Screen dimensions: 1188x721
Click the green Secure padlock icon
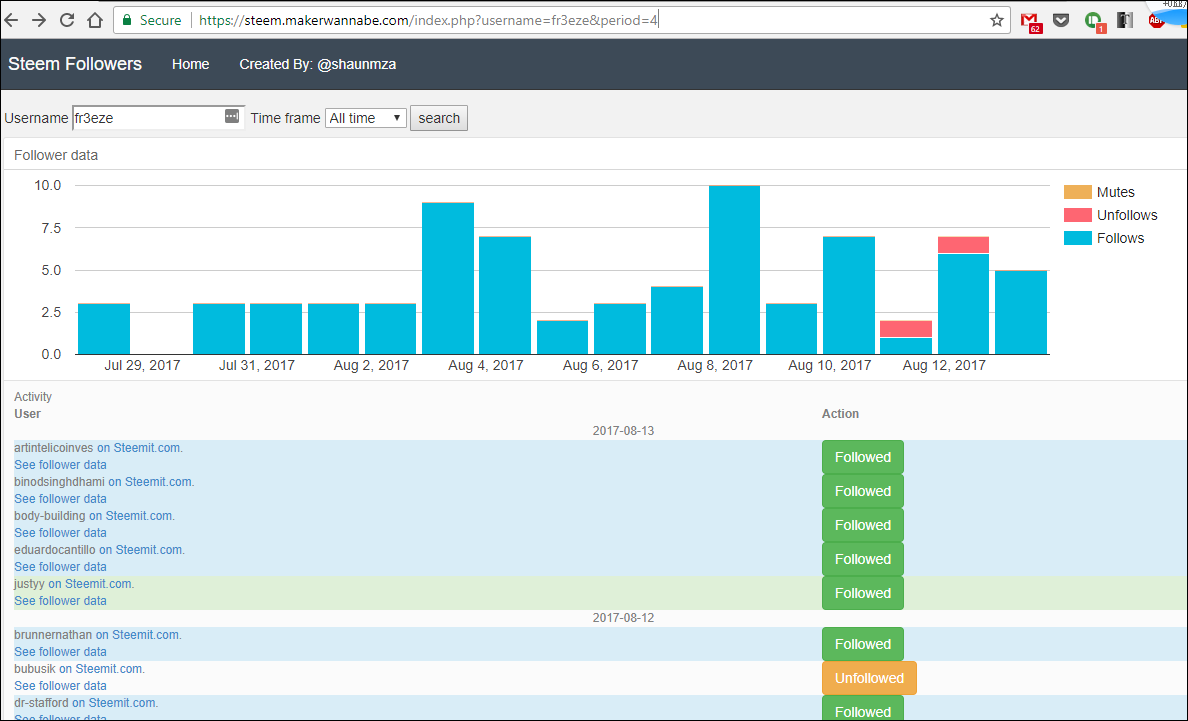(x=127, y=20)
